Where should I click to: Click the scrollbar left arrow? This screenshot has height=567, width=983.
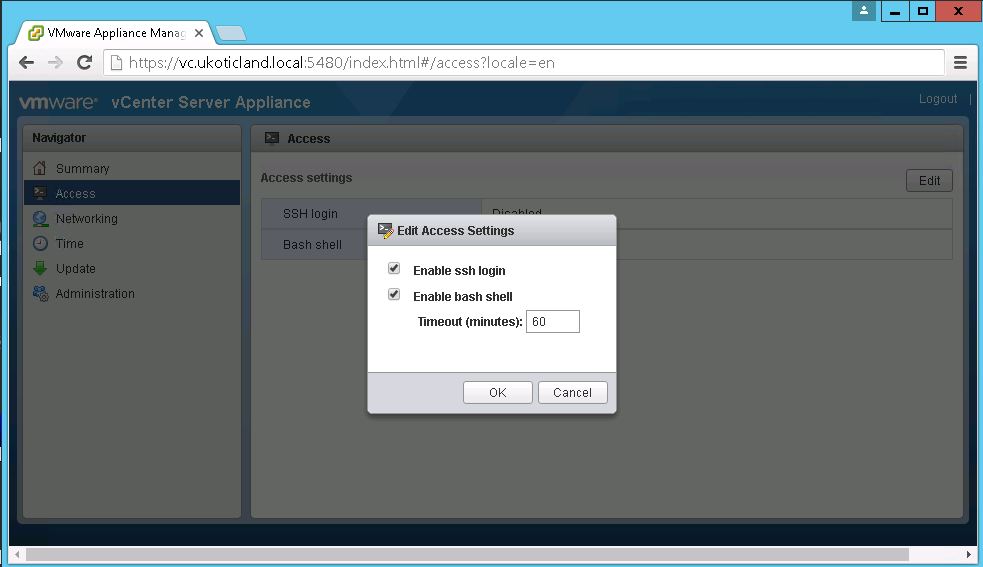click(17, 554)
